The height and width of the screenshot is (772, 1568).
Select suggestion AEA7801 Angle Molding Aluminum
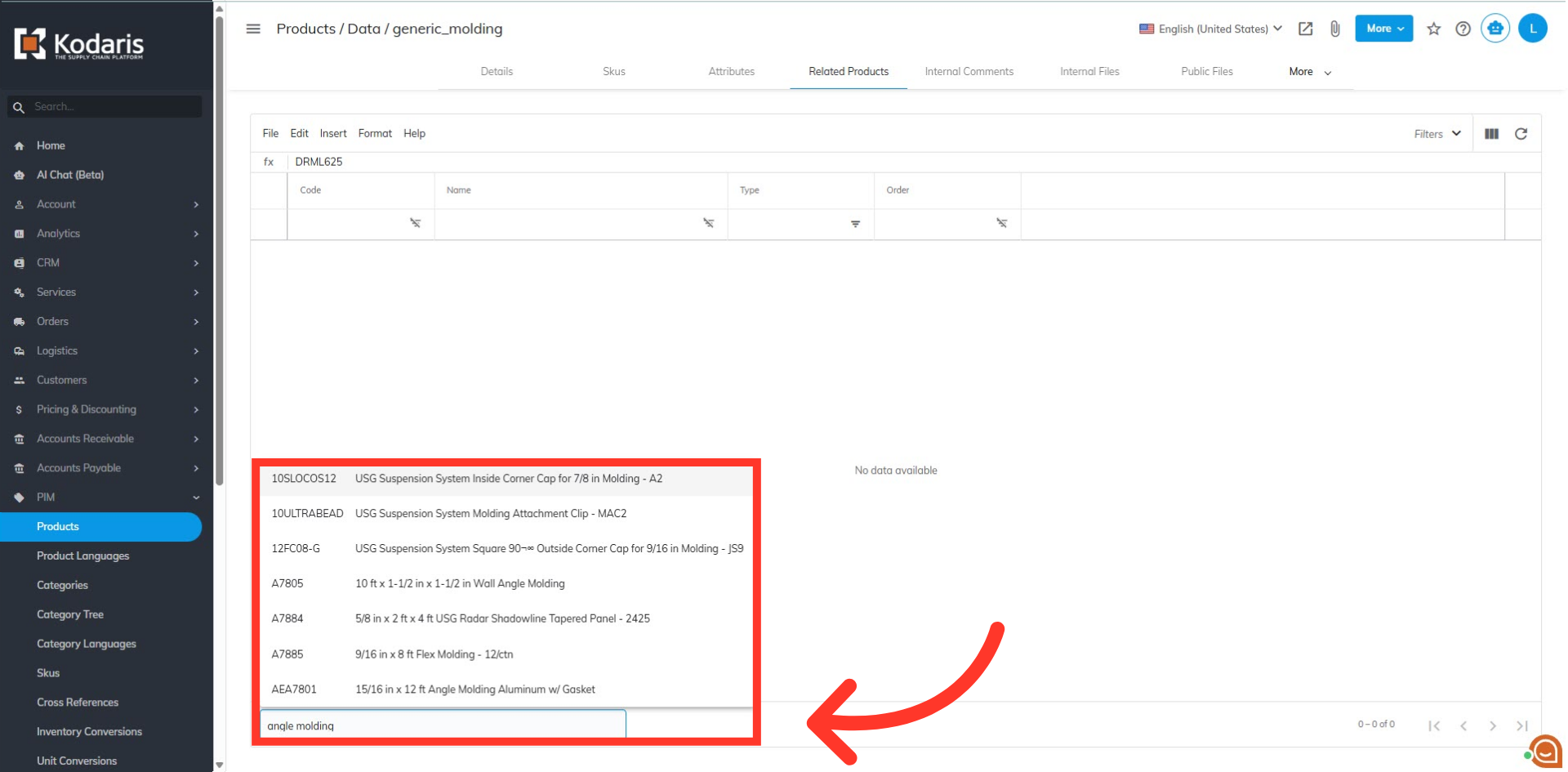coord(506,689)
